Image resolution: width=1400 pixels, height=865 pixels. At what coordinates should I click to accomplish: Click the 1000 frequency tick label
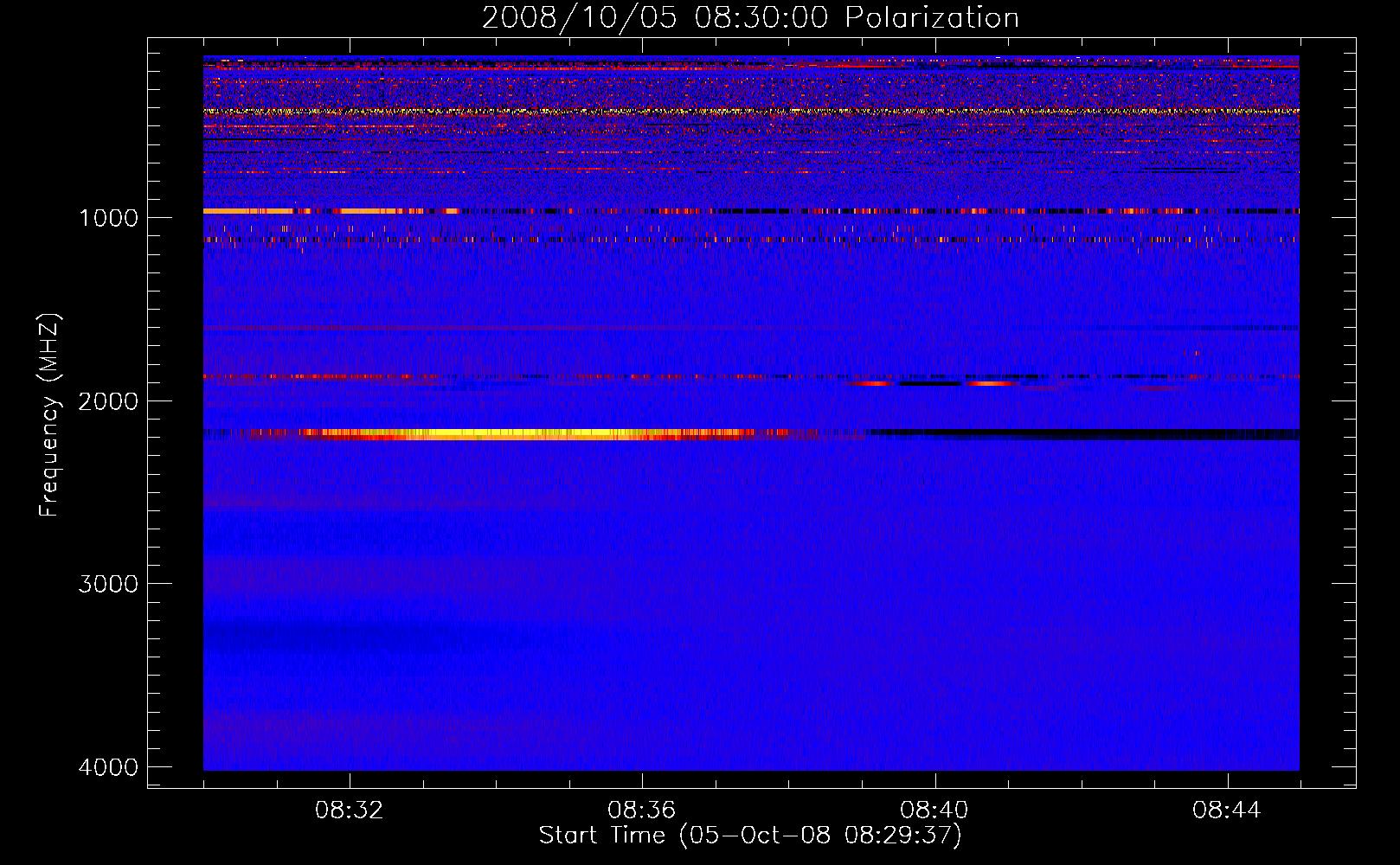click(108, 217)
